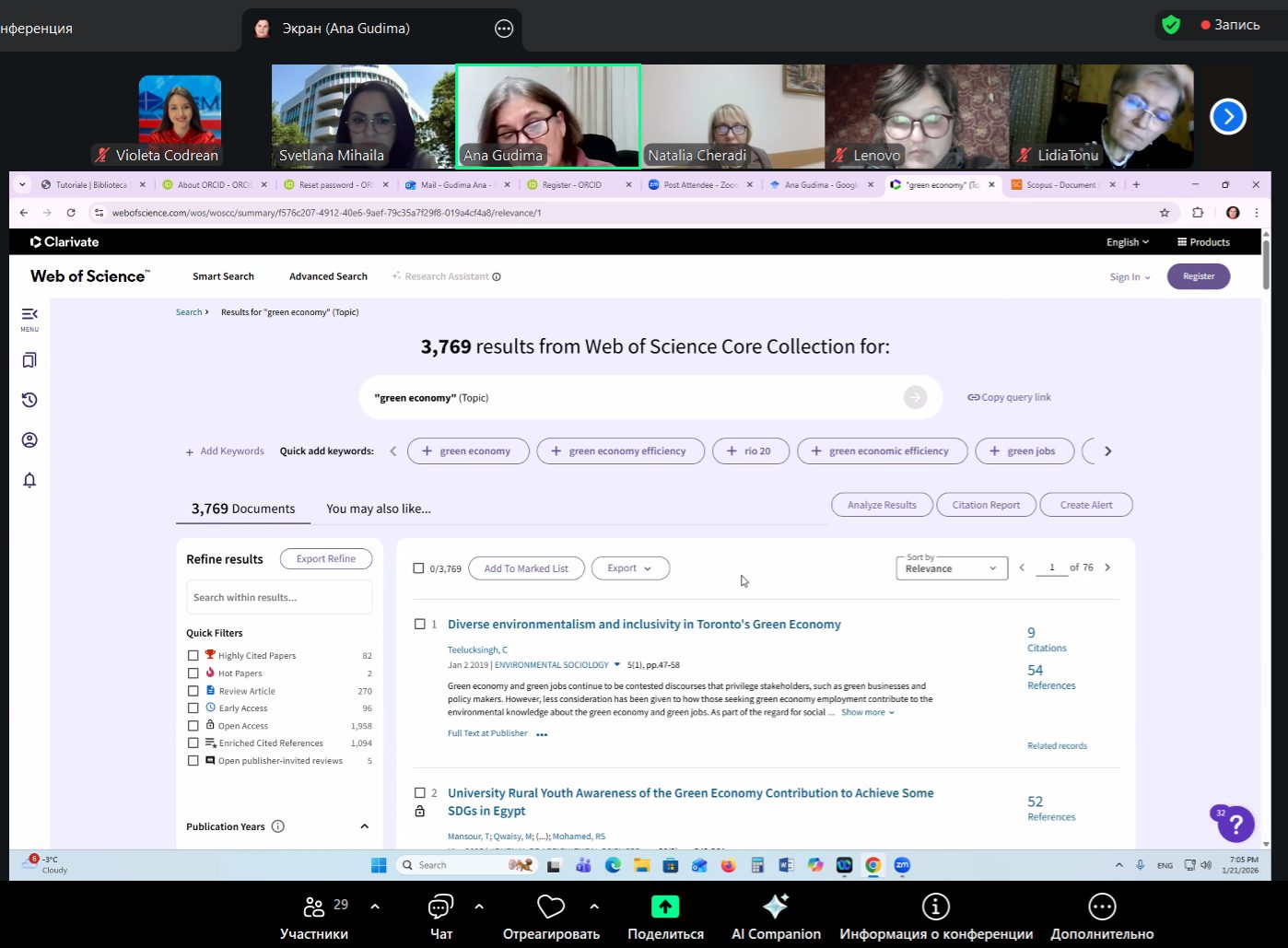Image resolution: width=1288 pixels, height=948 pixels.
Task: Tick the Review Article checkbox
Action: coord(193,691)
